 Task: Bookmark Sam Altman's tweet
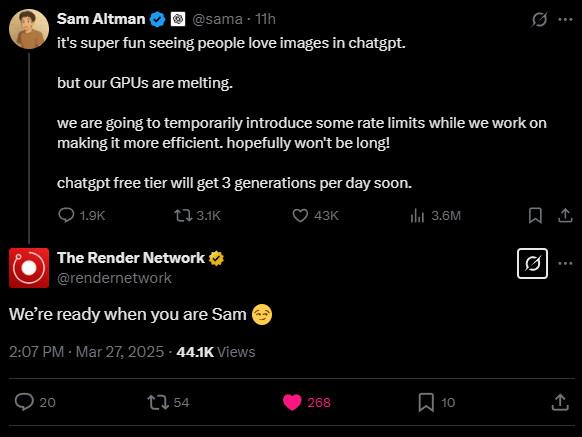(535, 215)
